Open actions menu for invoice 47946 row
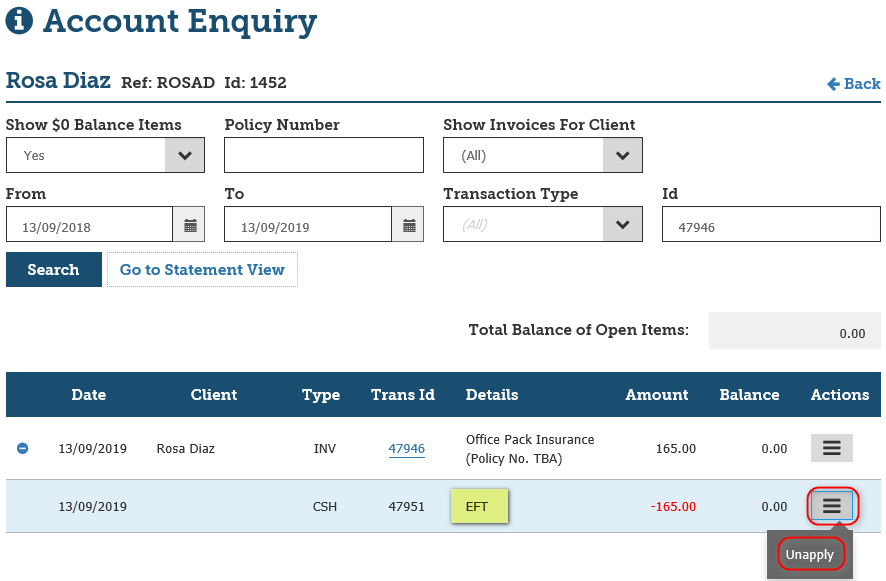 point(831,448)
